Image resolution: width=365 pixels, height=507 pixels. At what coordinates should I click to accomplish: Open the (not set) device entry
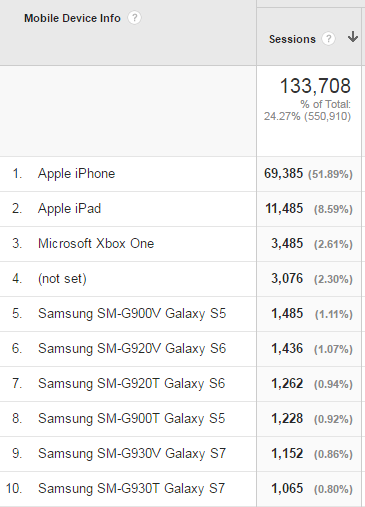[x=62, y=279]
